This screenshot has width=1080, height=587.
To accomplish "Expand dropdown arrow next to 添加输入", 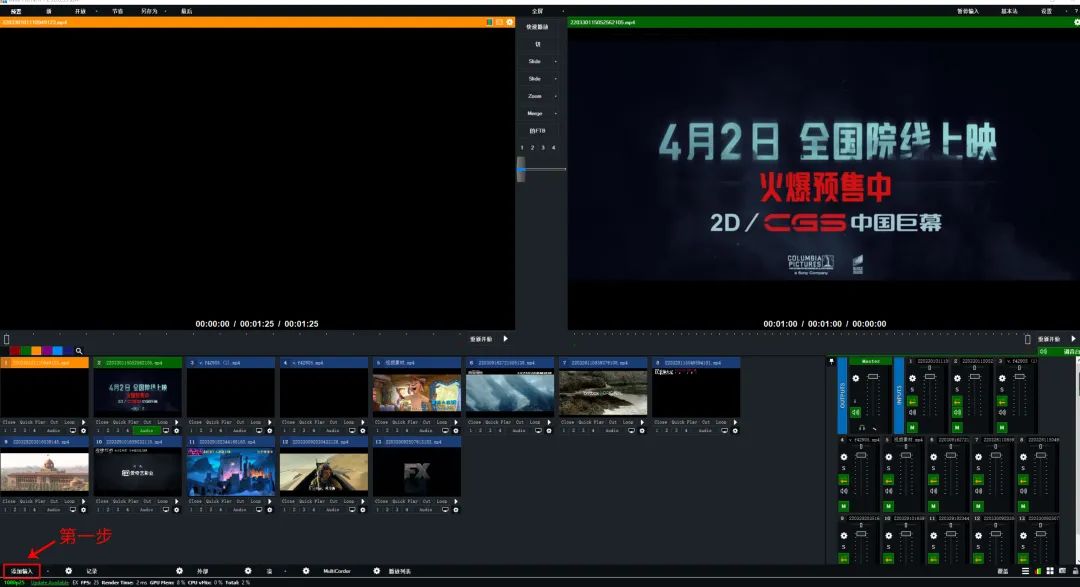I will pos(48,571).
